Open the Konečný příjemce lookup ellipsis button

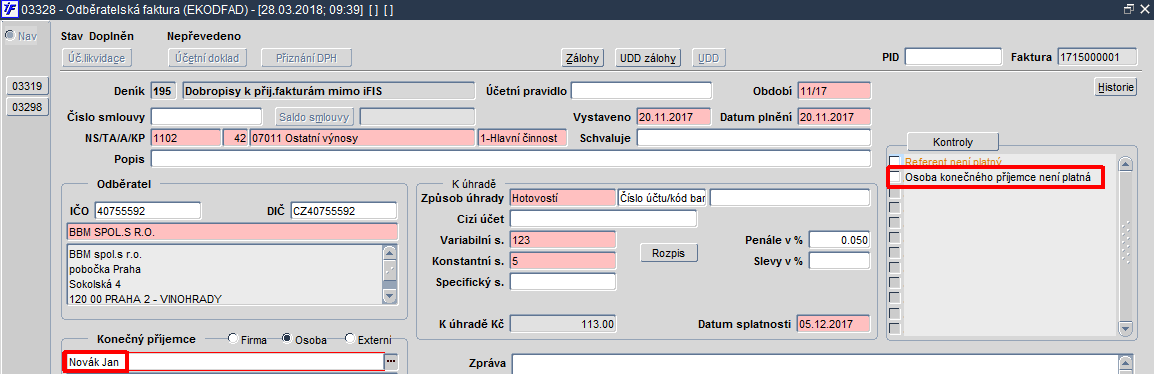pos(391,361)
